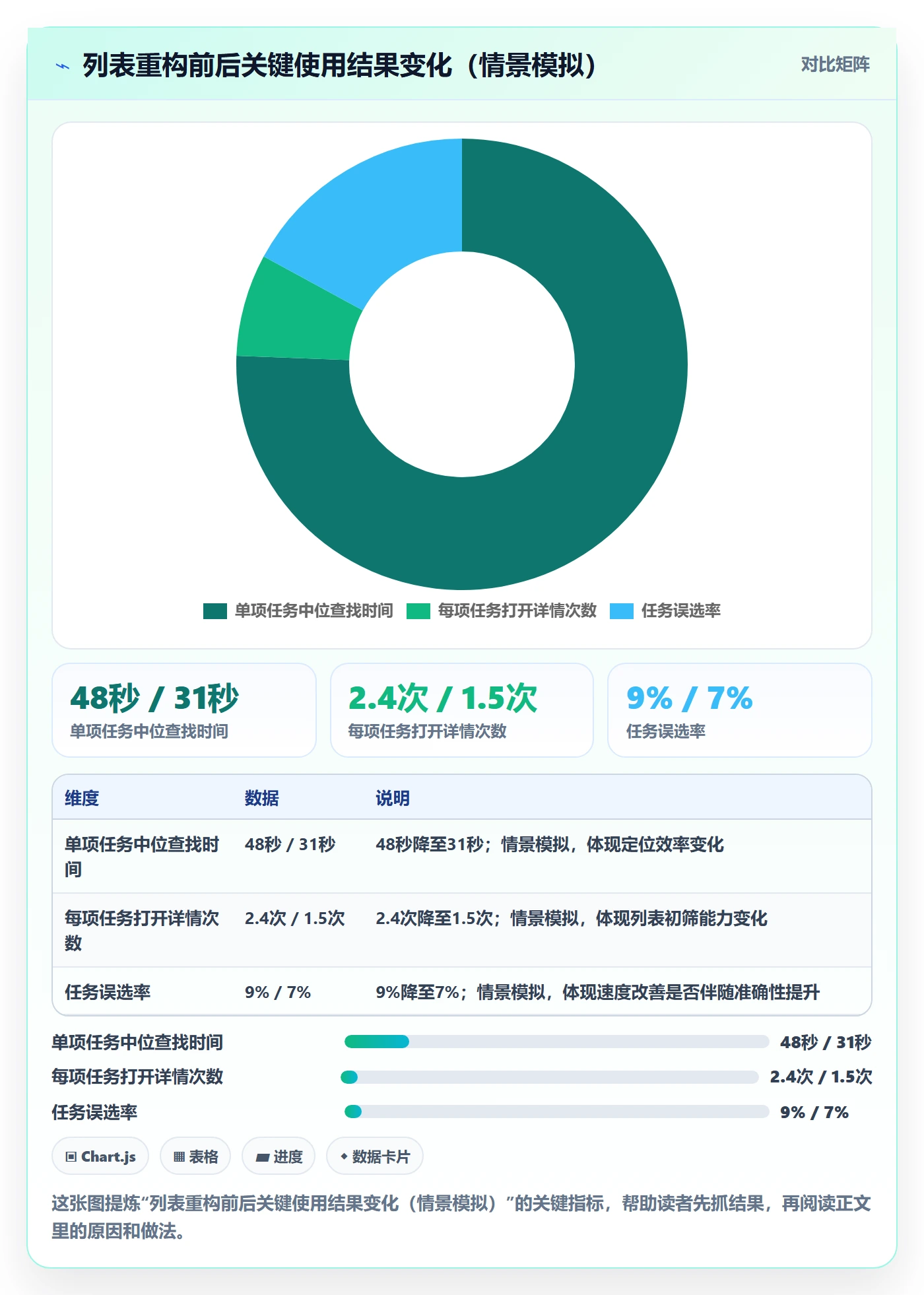Click the 数据 column header
The width and height of the screenshot is (924, 1295).
click(262, 798)
